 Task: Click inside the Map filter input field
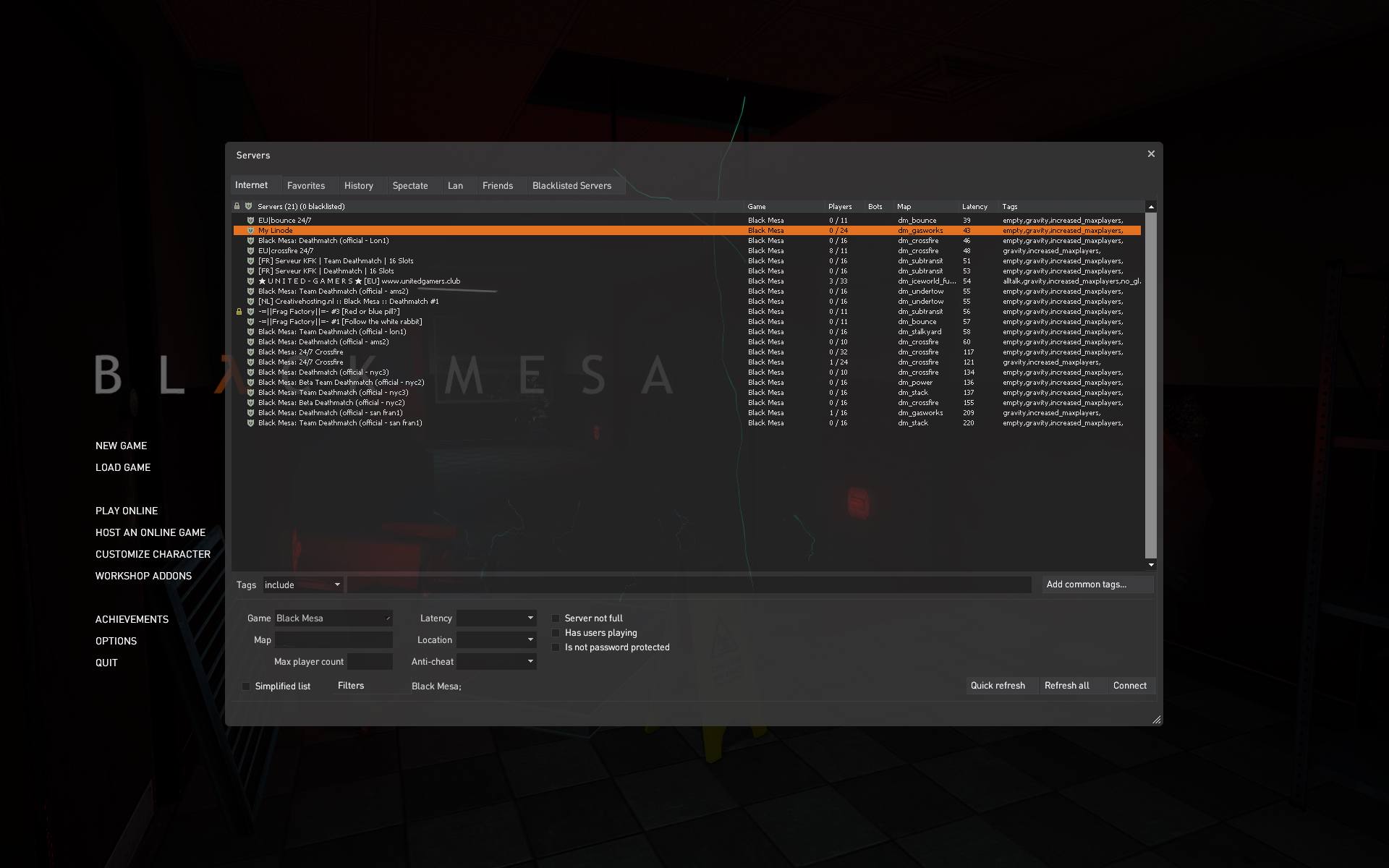pyautogui.click(x=333, y=639)
